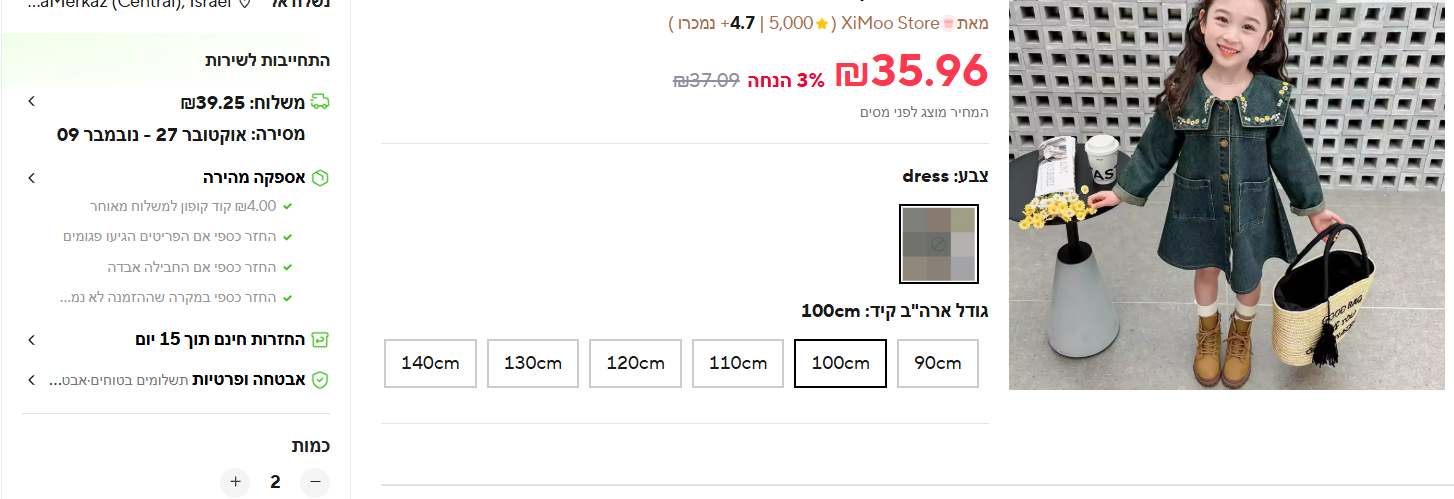Open the XiMoo Store link
Image resolution: width=1454 pixels, height=499 pixels.
(890, 23)
